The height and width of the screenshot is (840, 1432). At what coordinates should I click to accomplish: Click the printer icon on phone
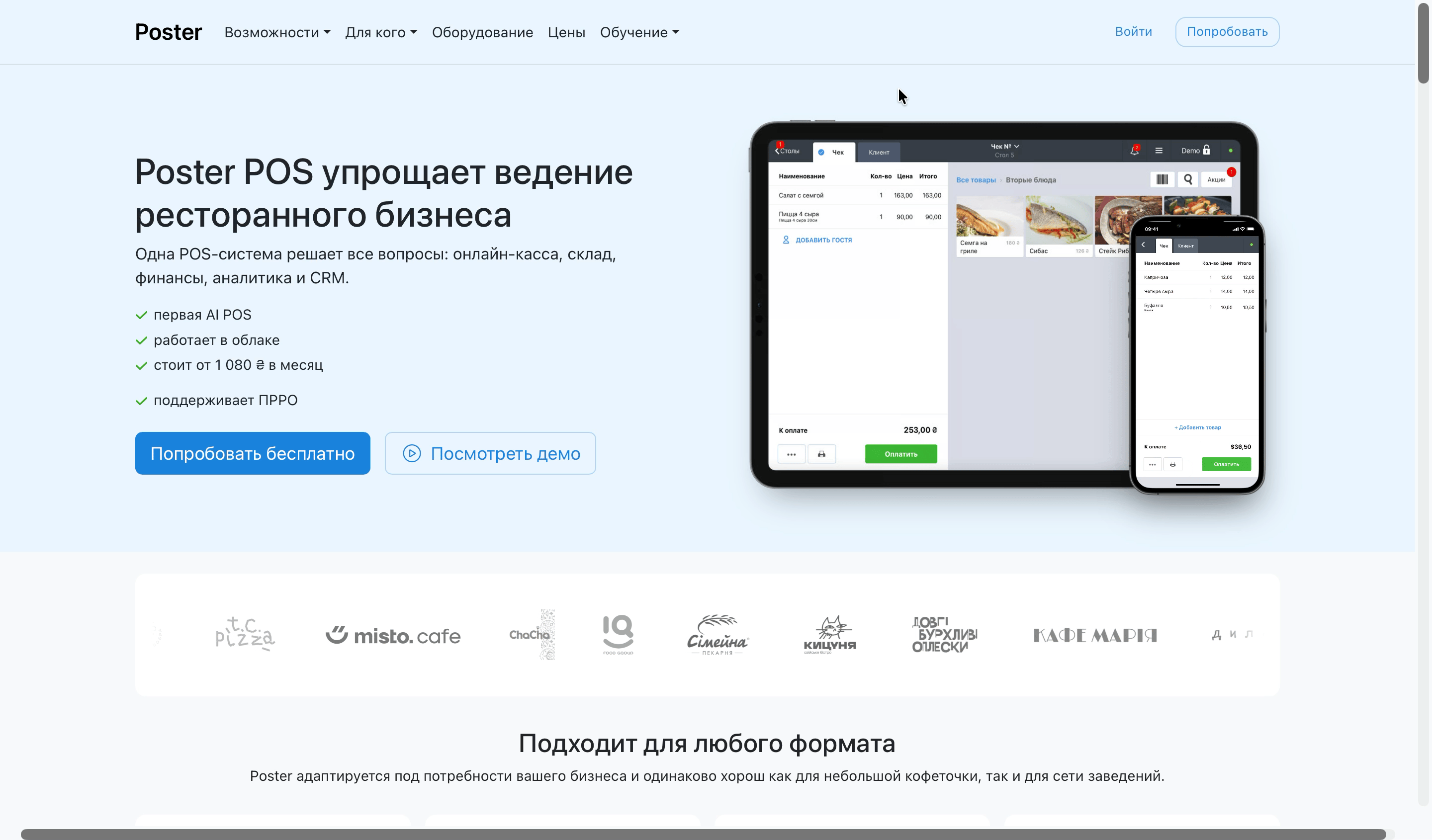1172,464
